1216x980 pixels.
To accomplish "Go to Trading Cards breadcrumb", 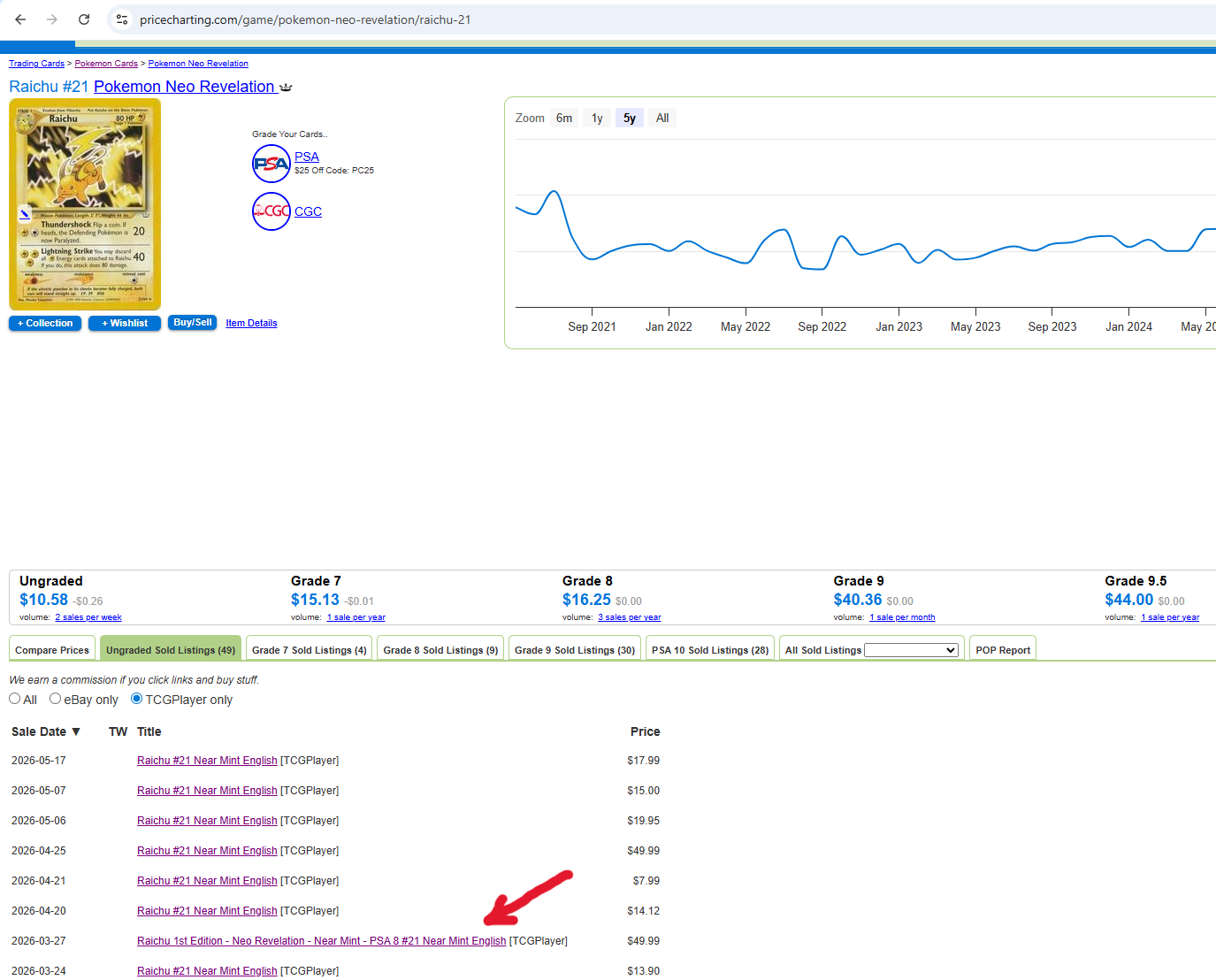I will (x=36, y=64).
